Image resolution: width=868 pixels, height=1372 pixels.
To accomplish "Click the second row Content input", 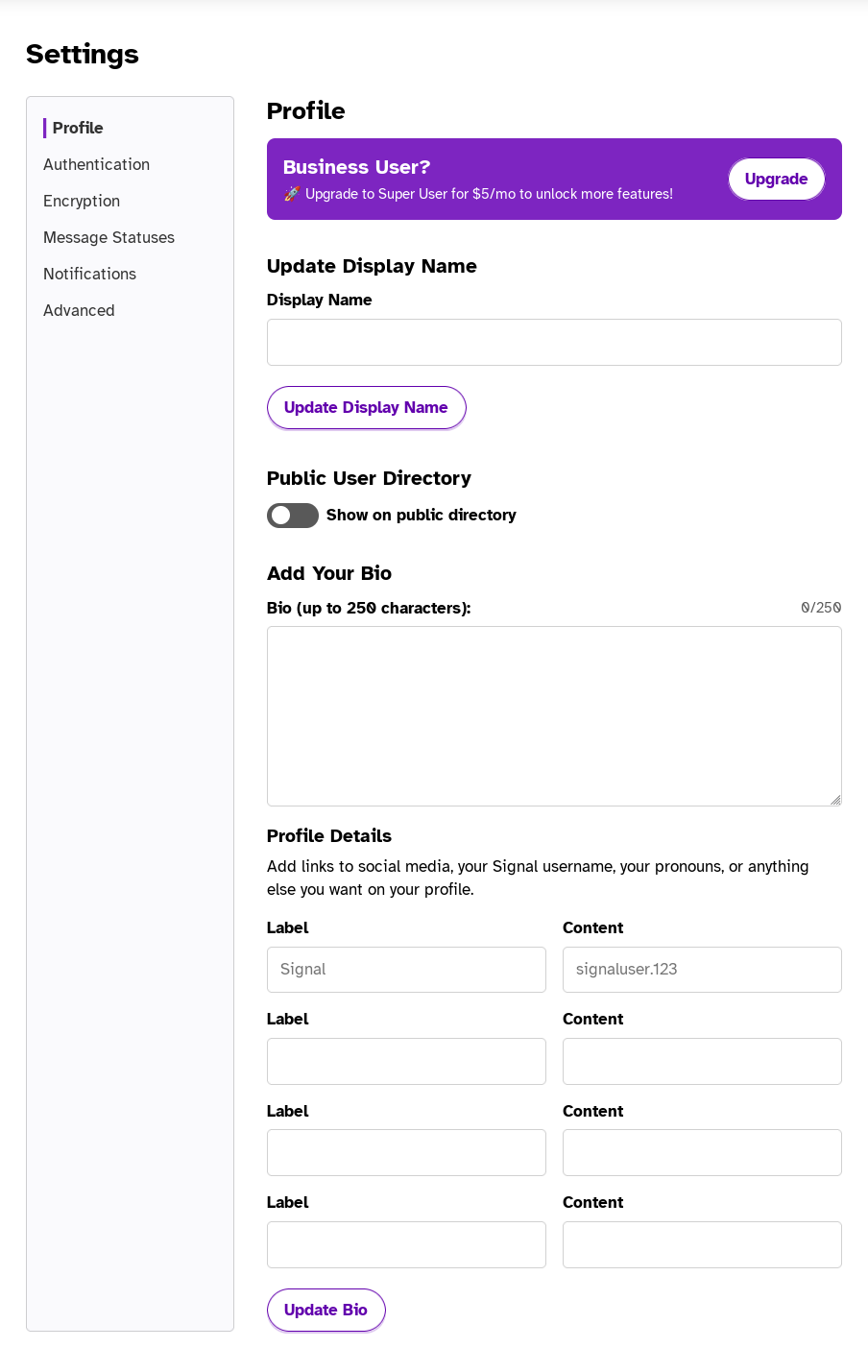I will tap(702, 1061).
